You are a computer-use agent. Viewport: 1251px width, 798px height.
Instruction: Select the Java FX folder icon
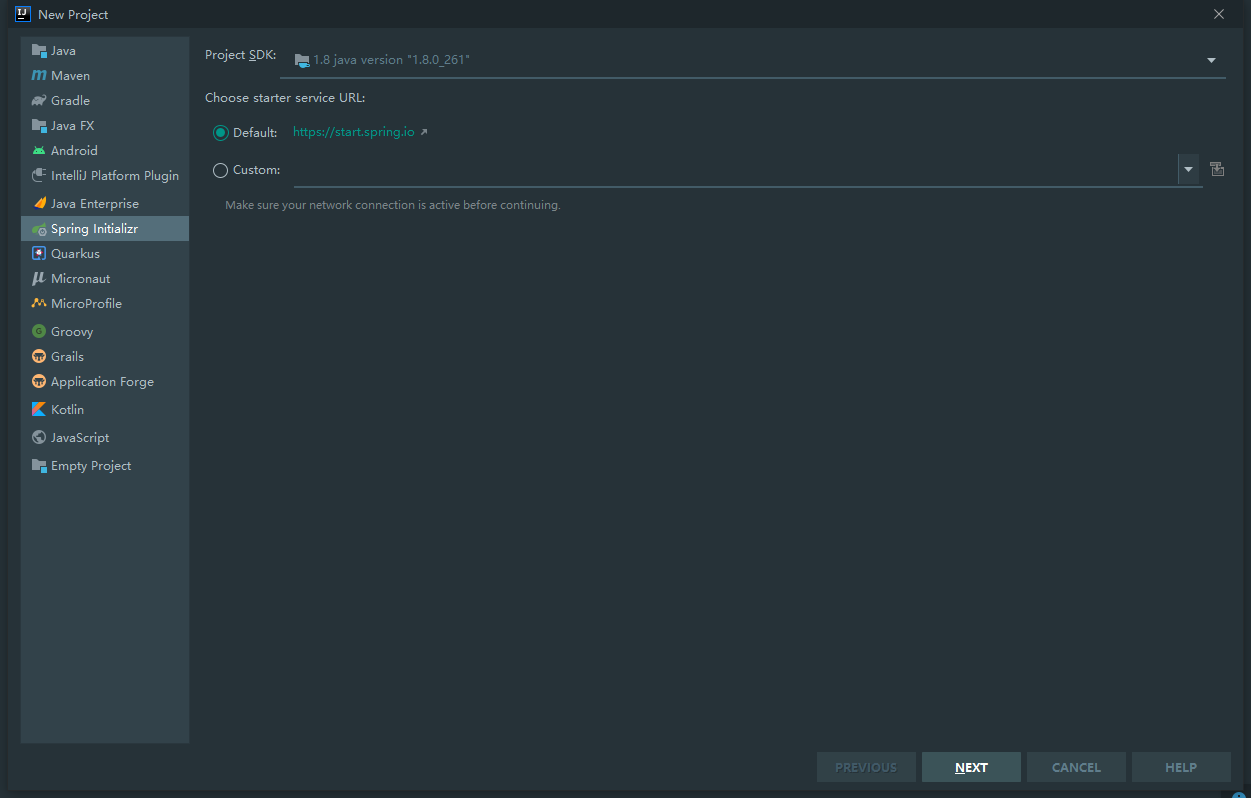[39, 126]
